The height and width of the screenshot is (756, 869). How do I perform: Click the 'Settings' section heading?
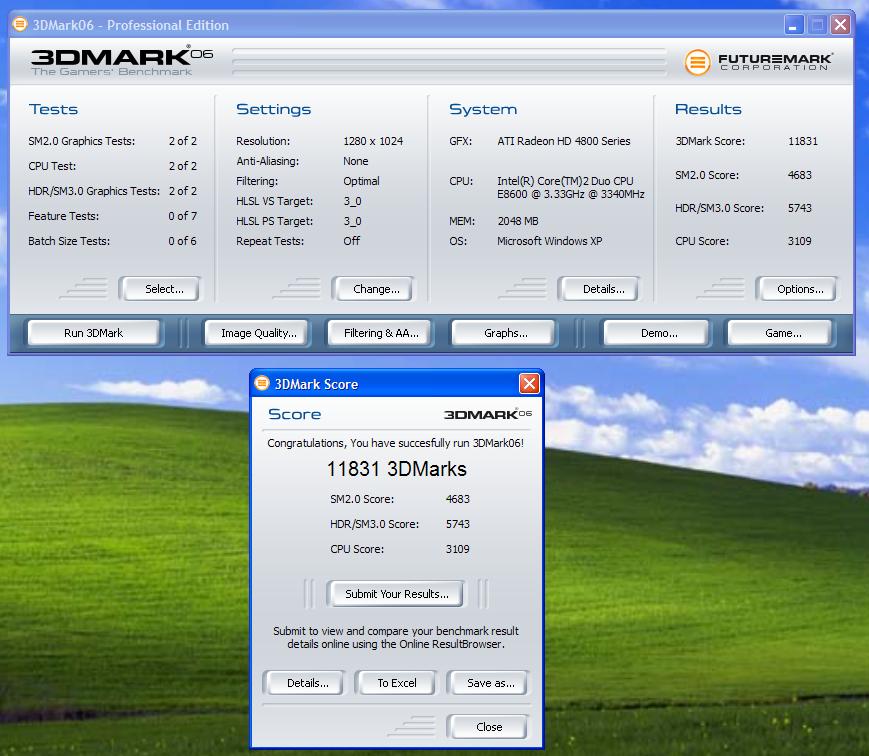point(273,109)
